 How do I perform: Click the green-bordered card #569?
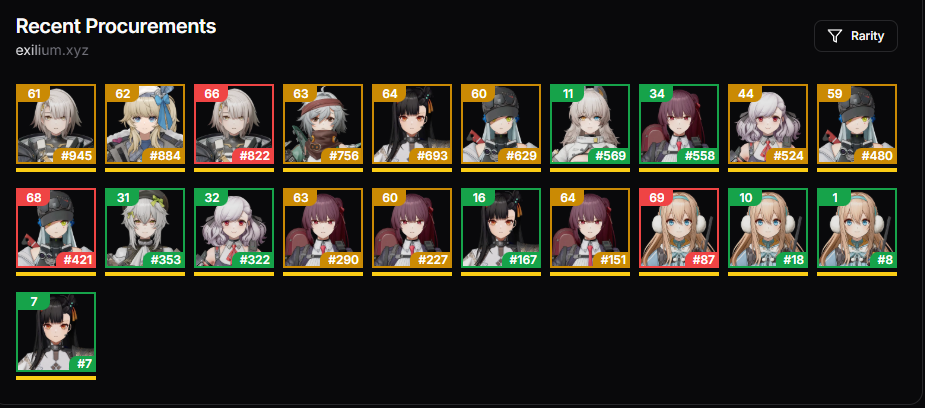point(590,124)
